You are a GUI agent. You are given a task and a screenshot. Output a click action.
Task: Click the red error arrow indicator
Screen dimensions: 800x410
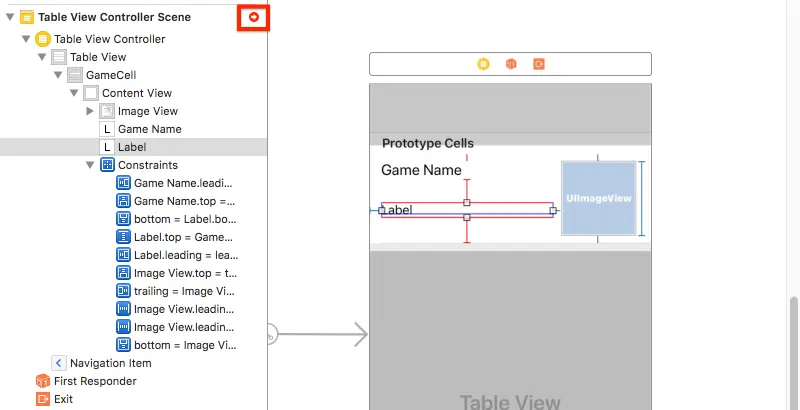tap(254, 17)
